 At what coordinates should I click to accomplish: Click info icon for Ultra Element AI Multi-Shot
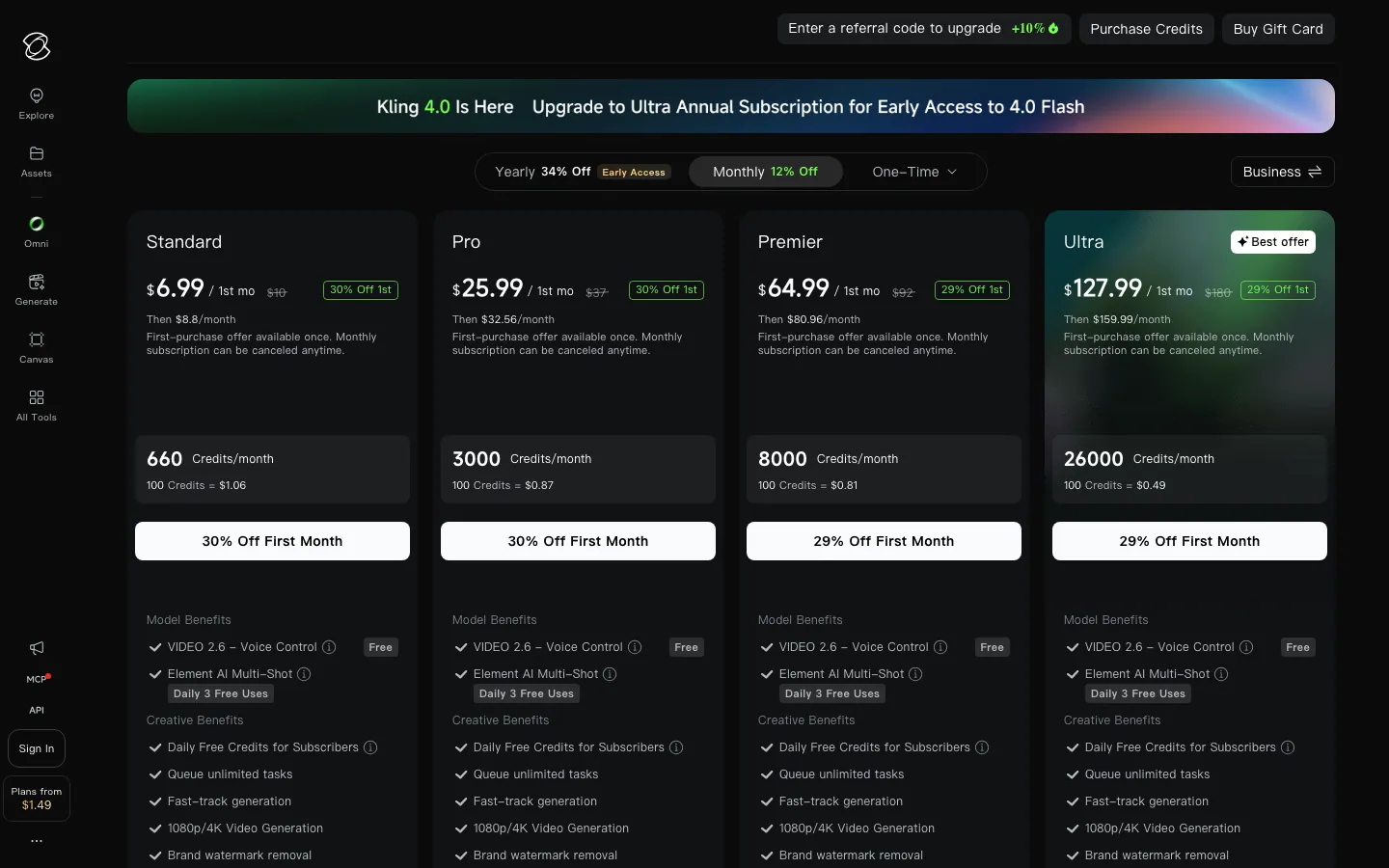click(1221, 674)
